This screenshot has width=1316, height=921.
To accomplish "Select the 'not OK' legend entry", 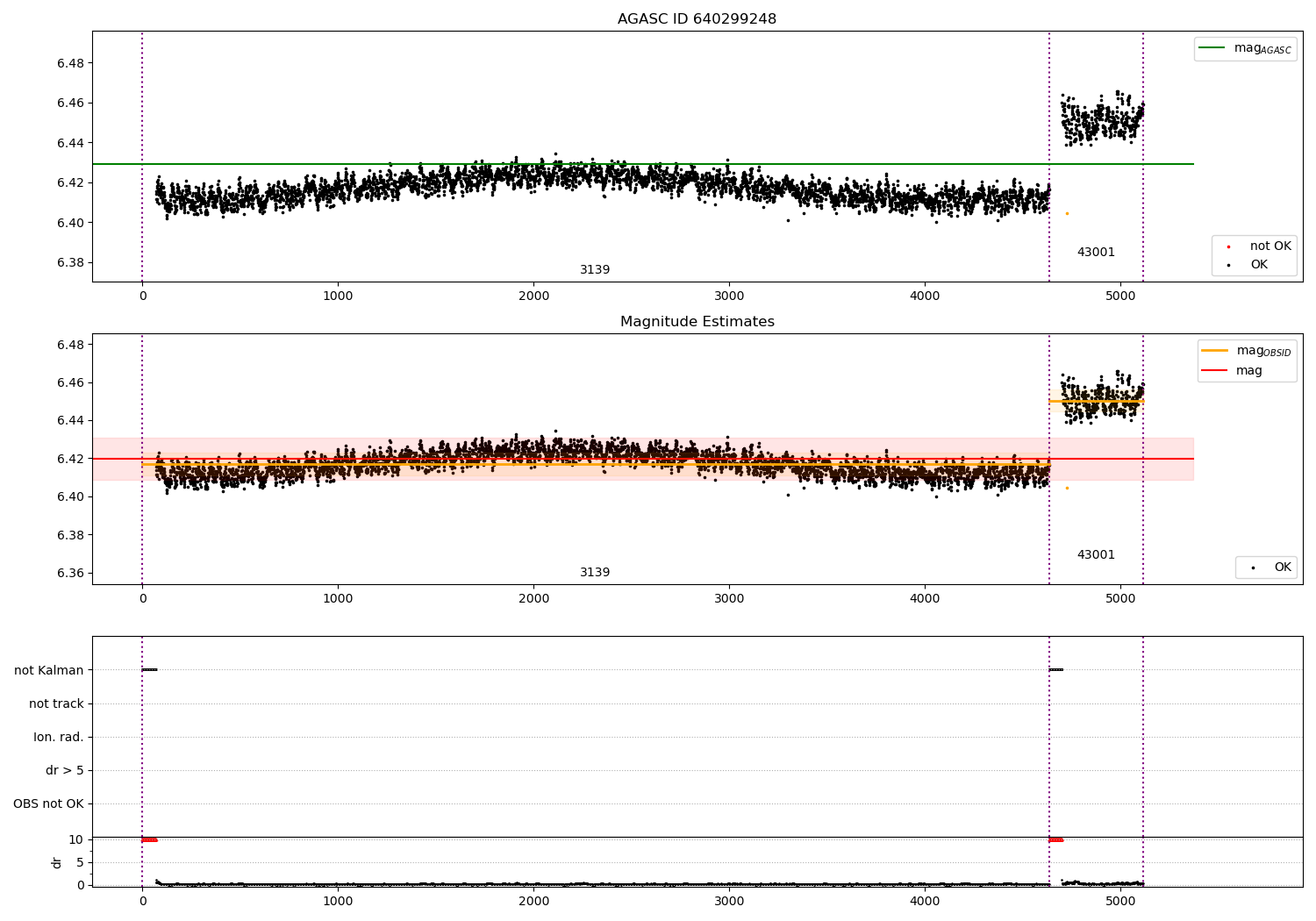I will point(1270,246).
